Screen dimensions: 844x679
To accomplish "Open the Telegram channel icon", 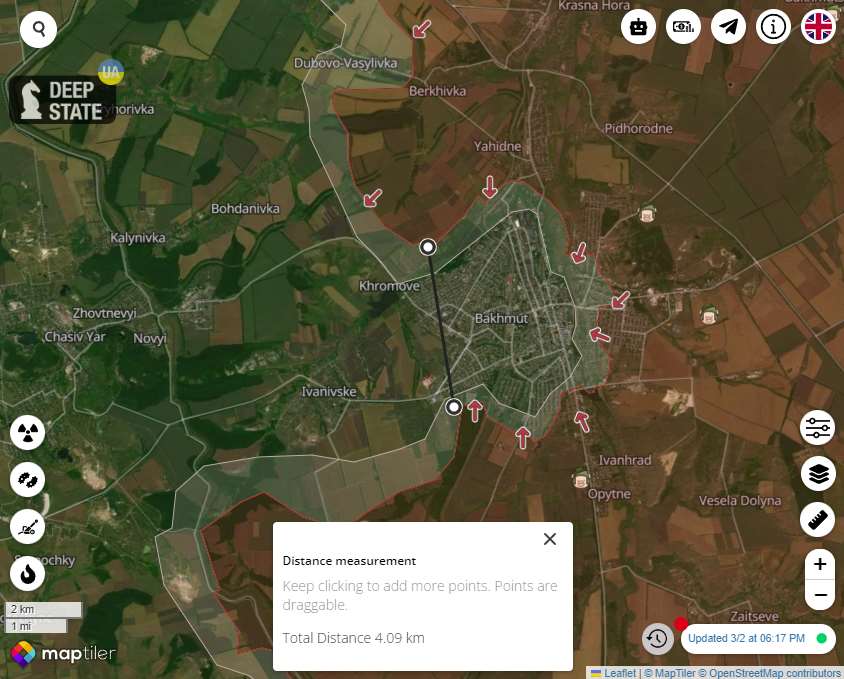I will 729,27.
